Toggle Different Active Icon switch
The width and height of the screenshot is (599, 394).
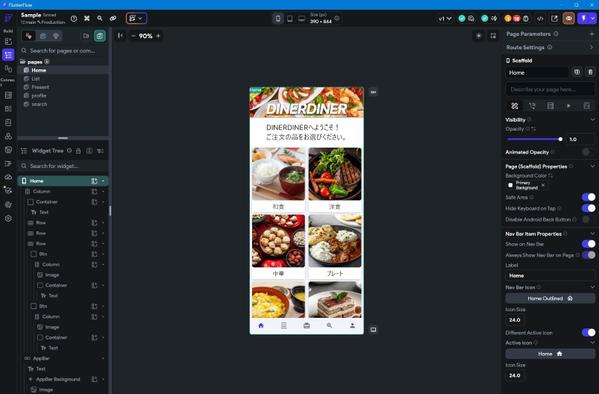pyautogui.click(x=588, y=332)
